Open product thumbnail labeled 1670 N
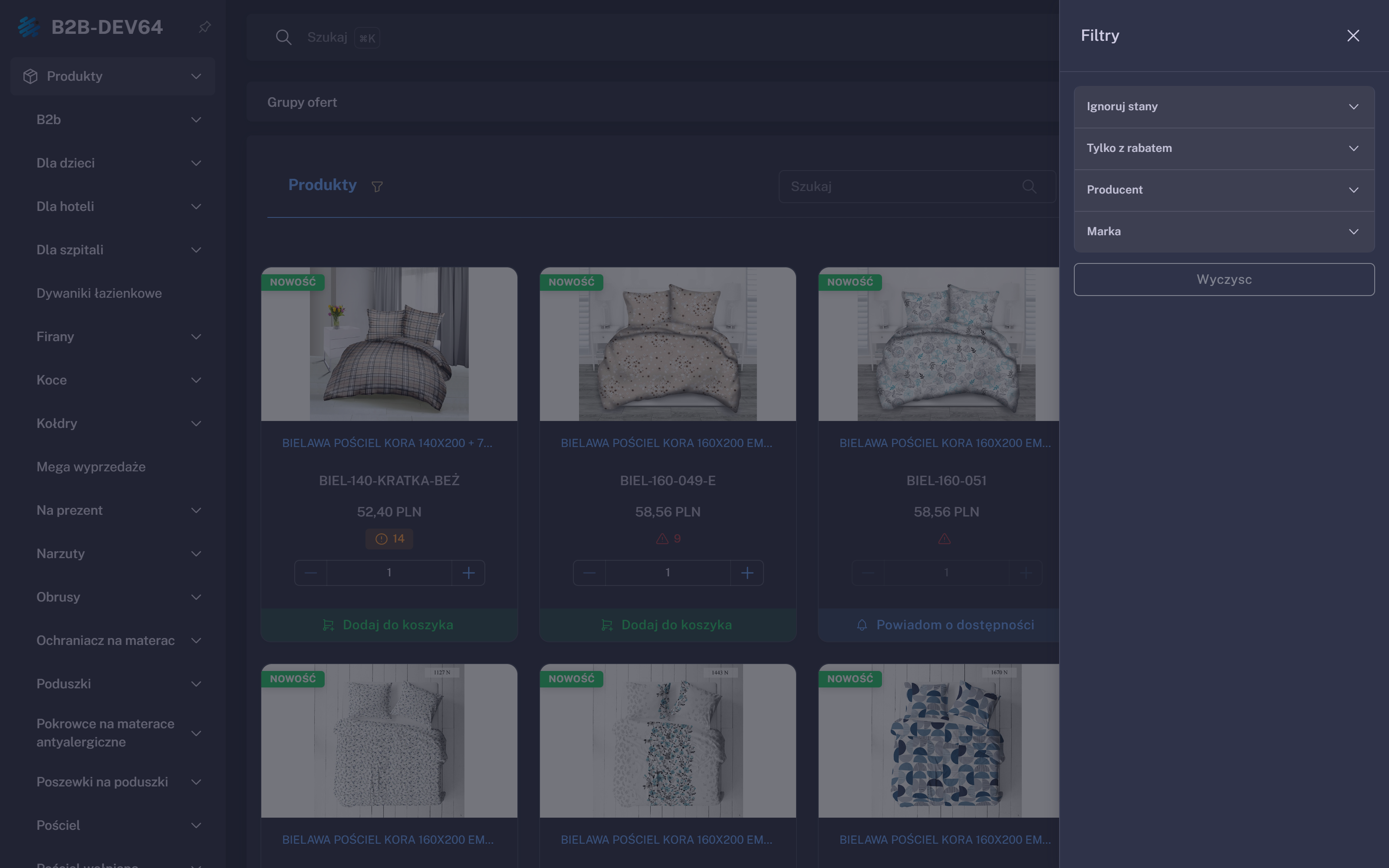This screenshot has width=1389, height=868. click(x=939, y=740)
